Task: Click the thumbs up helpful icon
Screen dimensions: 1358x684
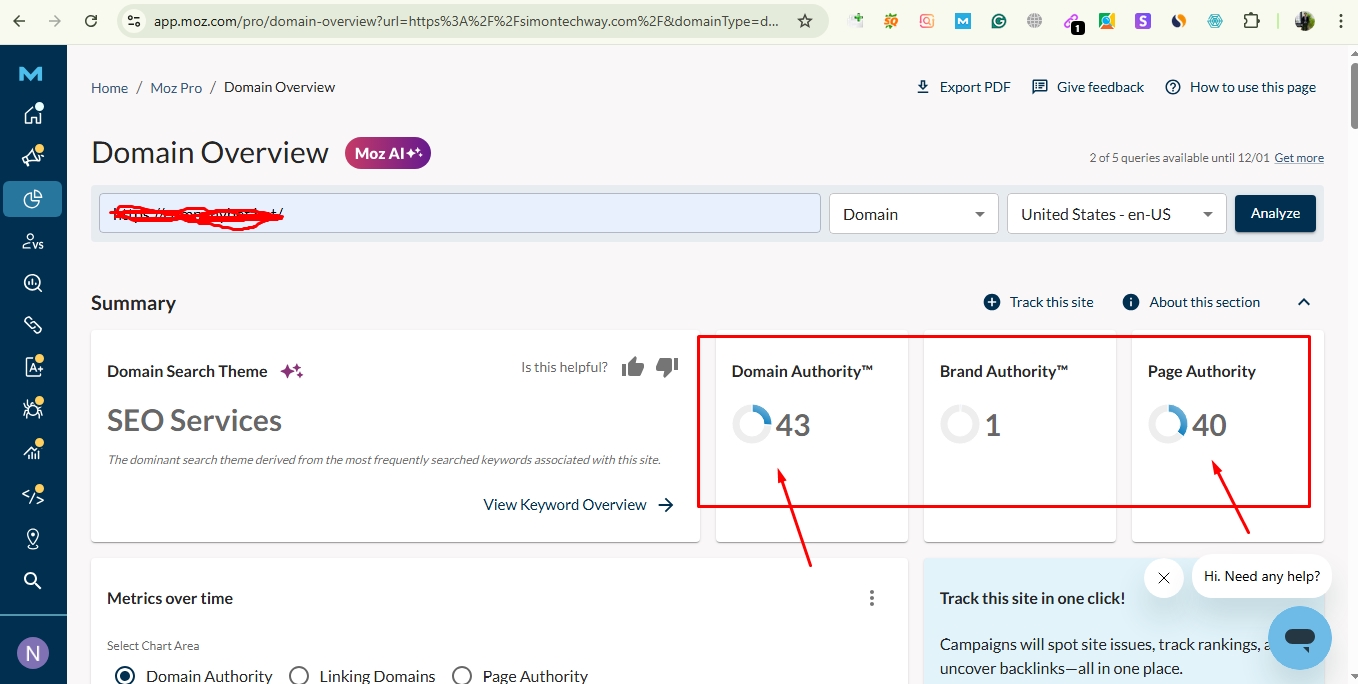Action: [633, 367]
